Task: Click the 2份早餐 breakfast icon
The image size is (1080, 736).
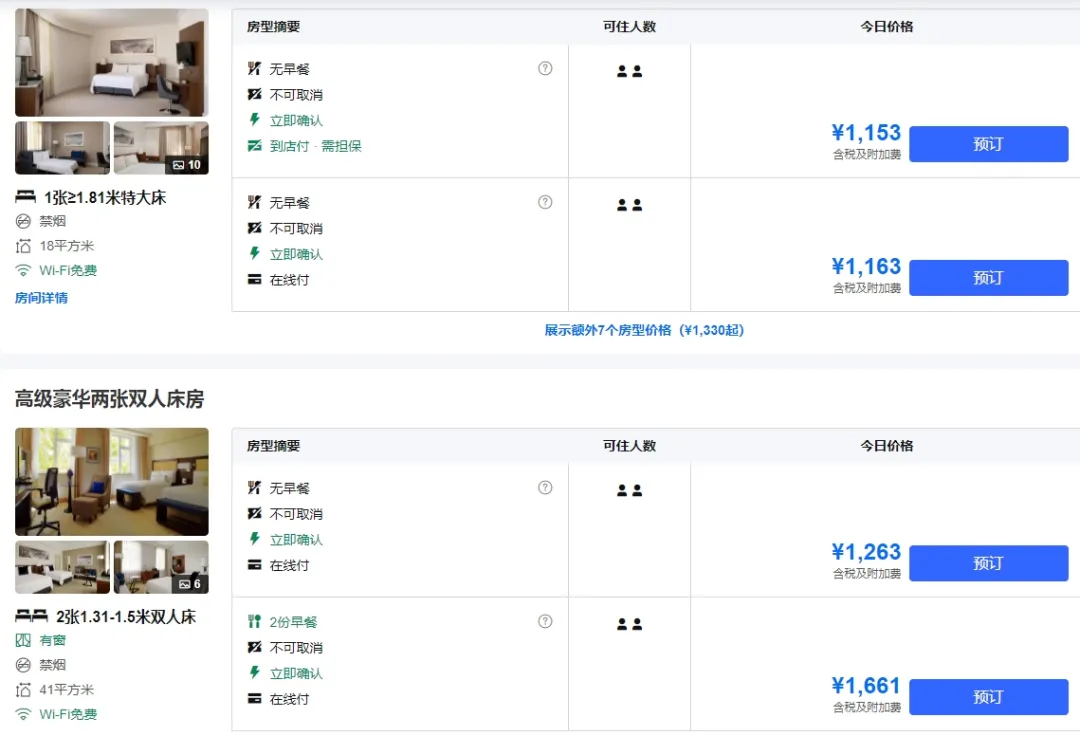Action: coord(254,622)
